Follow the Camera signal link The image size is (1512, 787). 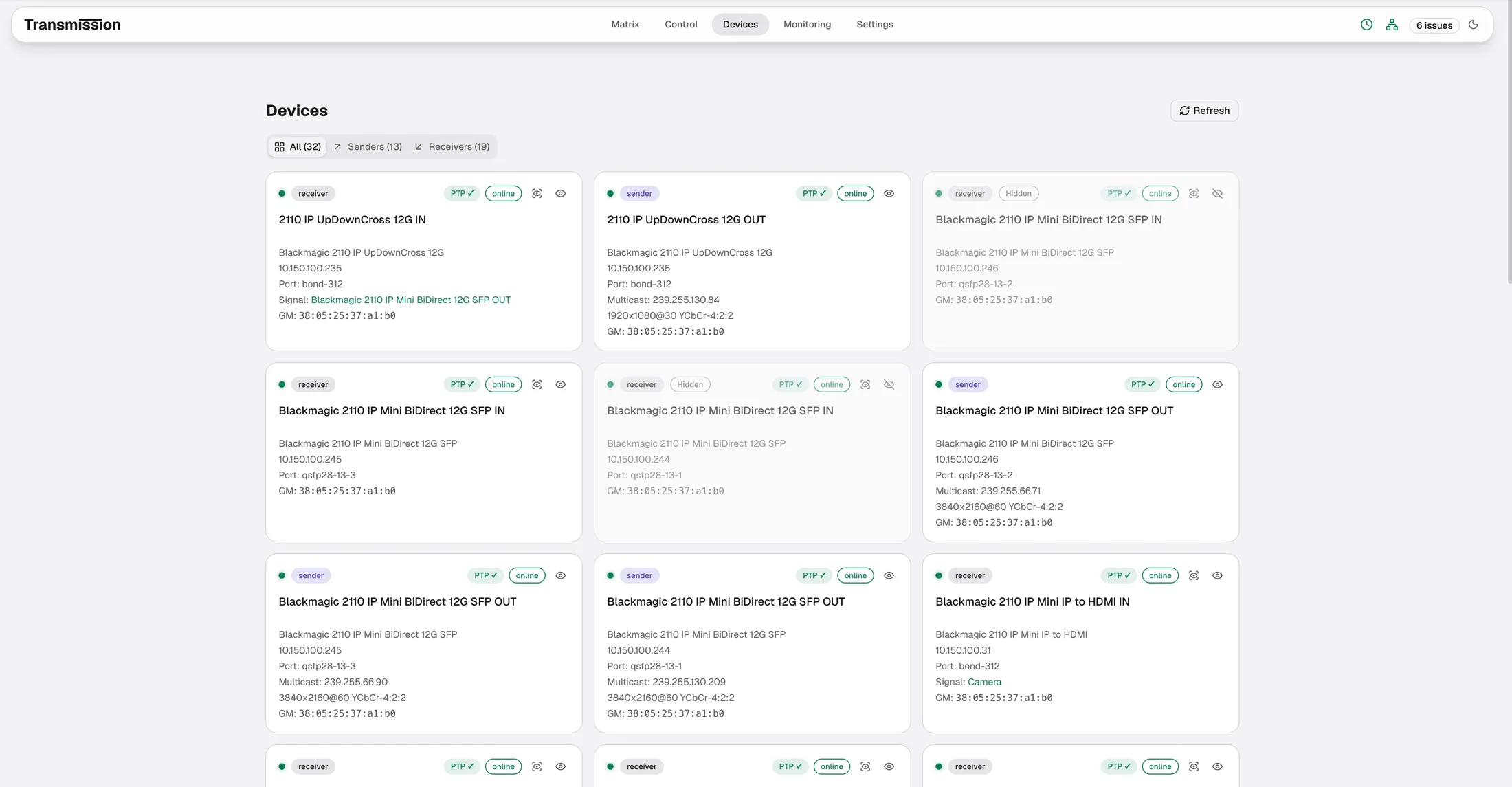[x=984, y=683]
